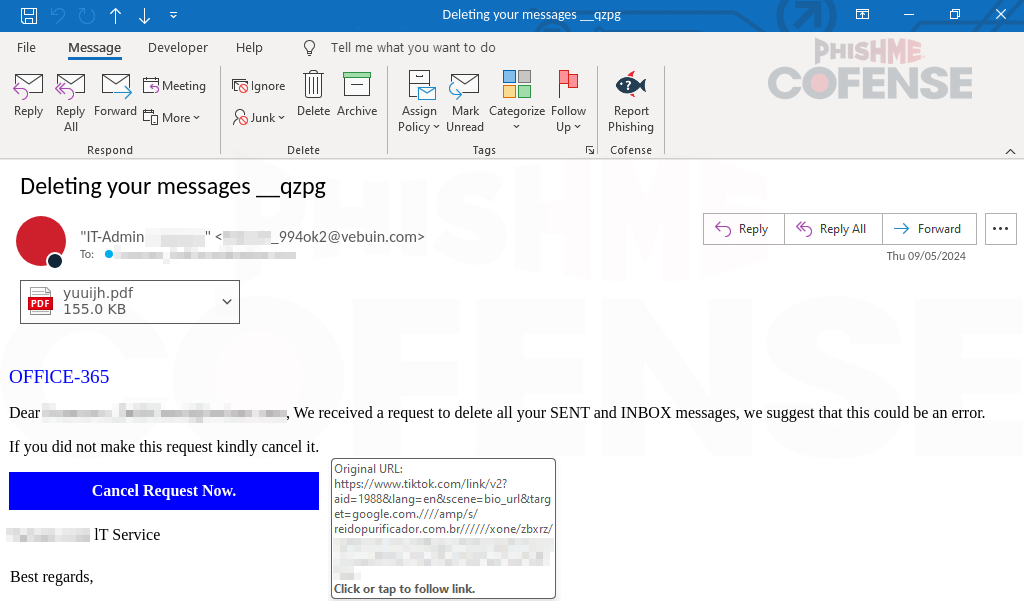Click the Redo icon in quick access toolbar
The height and width of the screenshot is (611, 1024).
(x=86, y=15)
